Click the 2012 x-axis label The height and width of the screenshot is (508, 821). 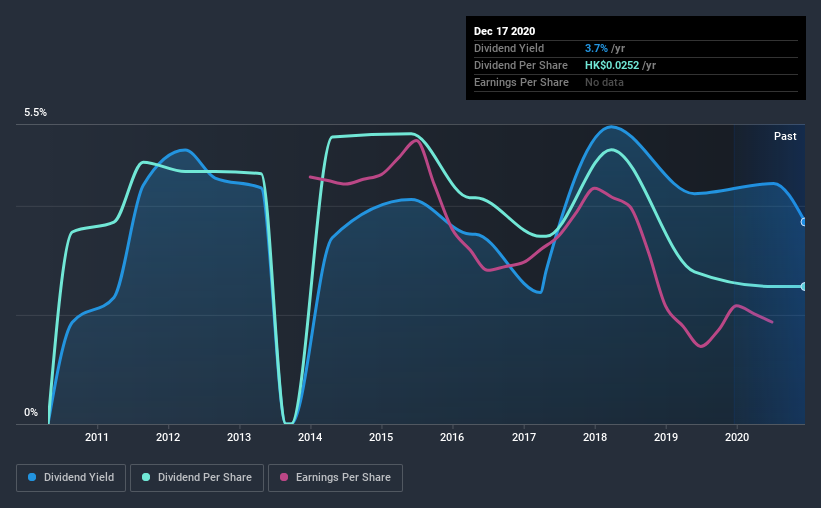tap(168, 437)
